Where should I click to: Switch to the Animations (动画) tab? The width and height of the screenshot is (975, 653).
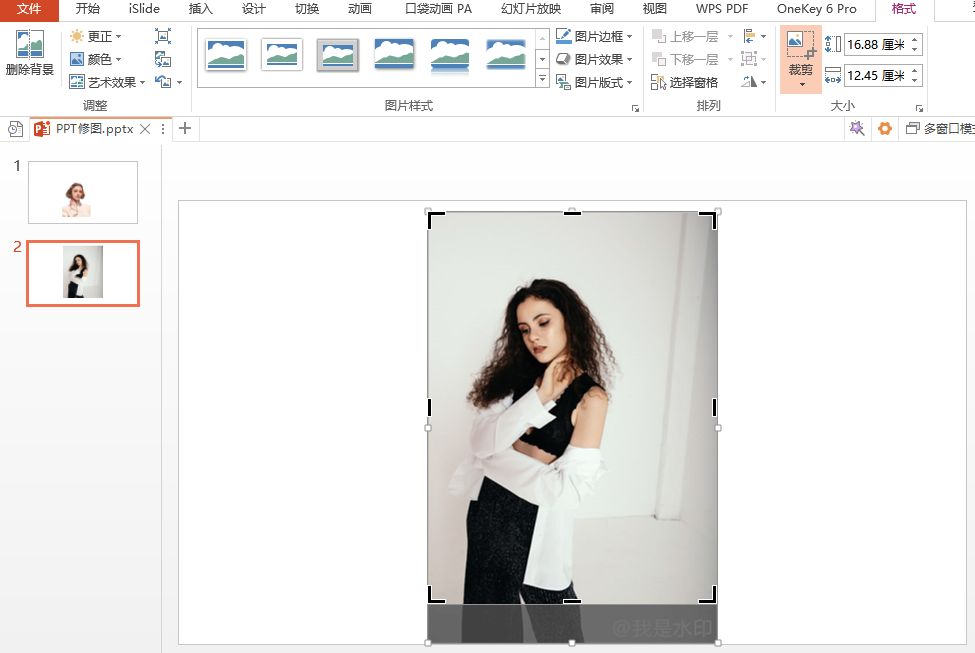coord(360,9)
